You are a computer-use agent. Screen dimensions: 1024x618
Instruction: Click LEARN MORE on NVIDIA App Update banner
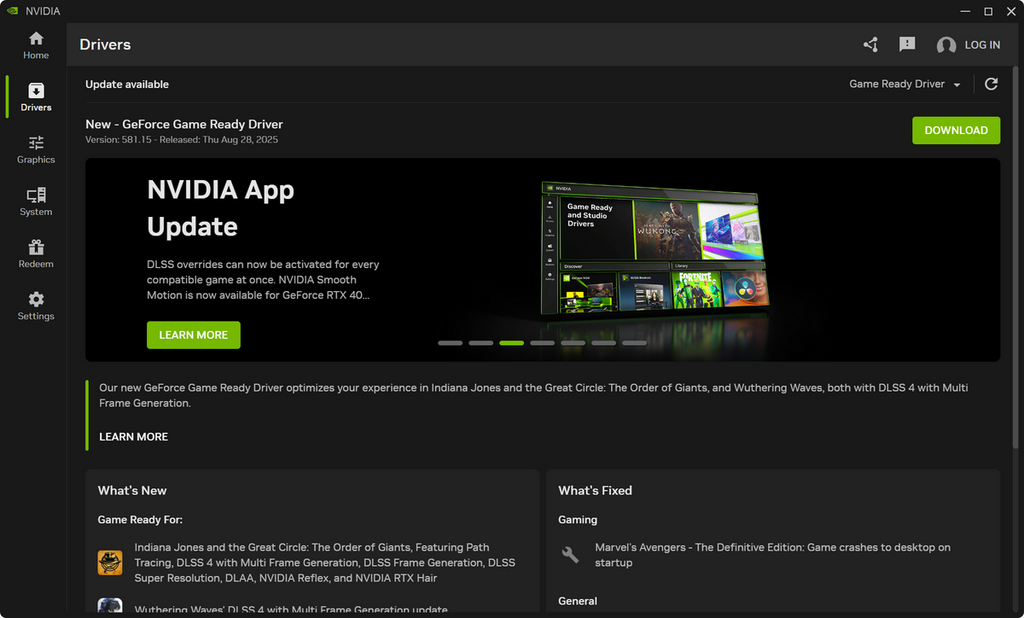point(193,334)
